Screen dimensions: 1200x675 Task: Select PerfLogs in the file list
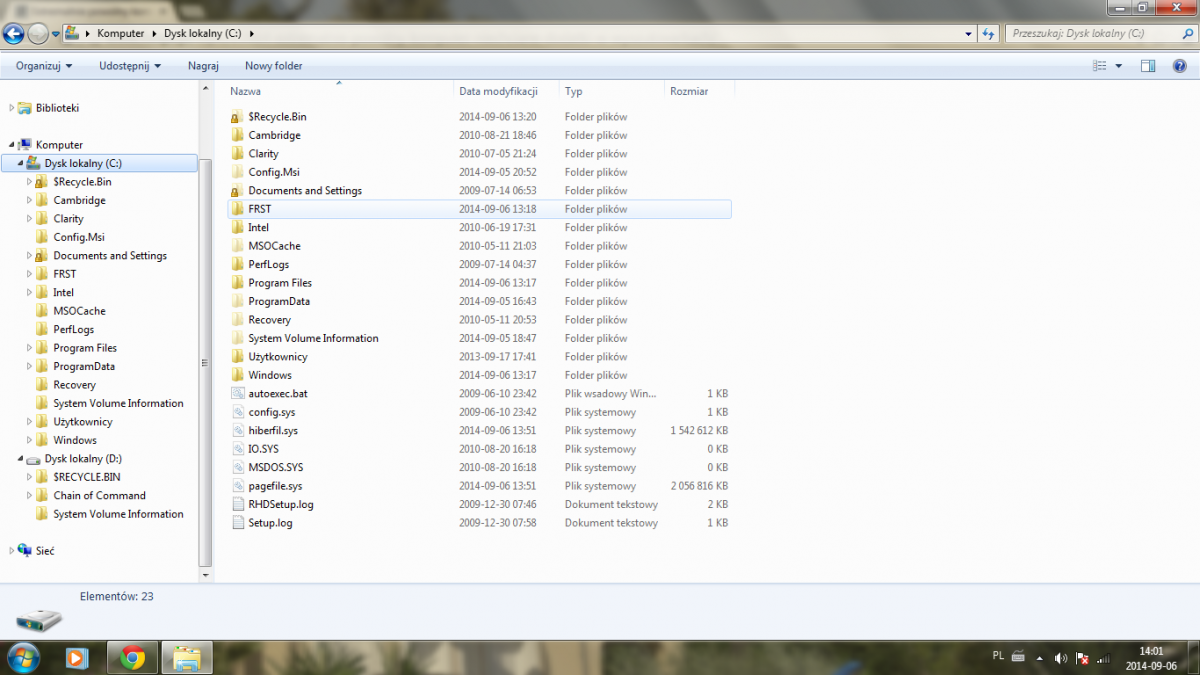(269, 265)
